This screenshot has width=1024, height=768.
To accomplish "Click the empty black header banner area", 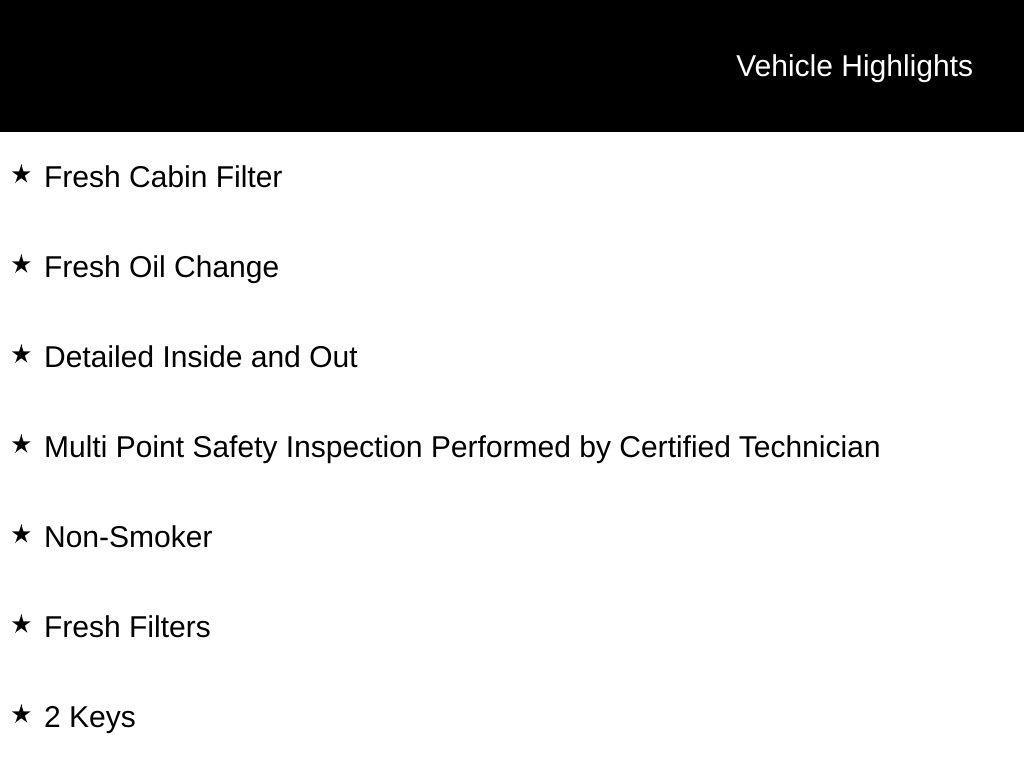I will pyautogui.click(x=350, y=66).
